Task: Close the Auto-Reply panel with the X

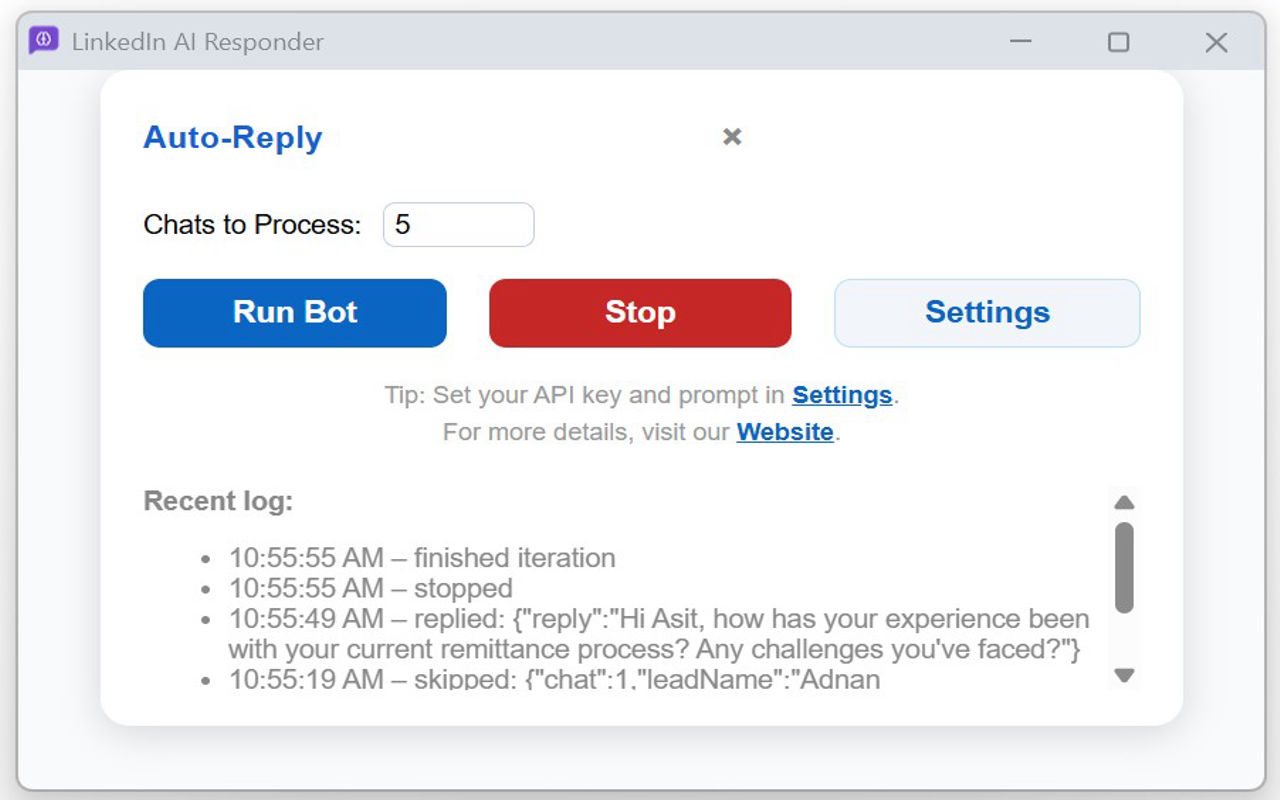Action: pyautogui.click(x=732, y=137)
